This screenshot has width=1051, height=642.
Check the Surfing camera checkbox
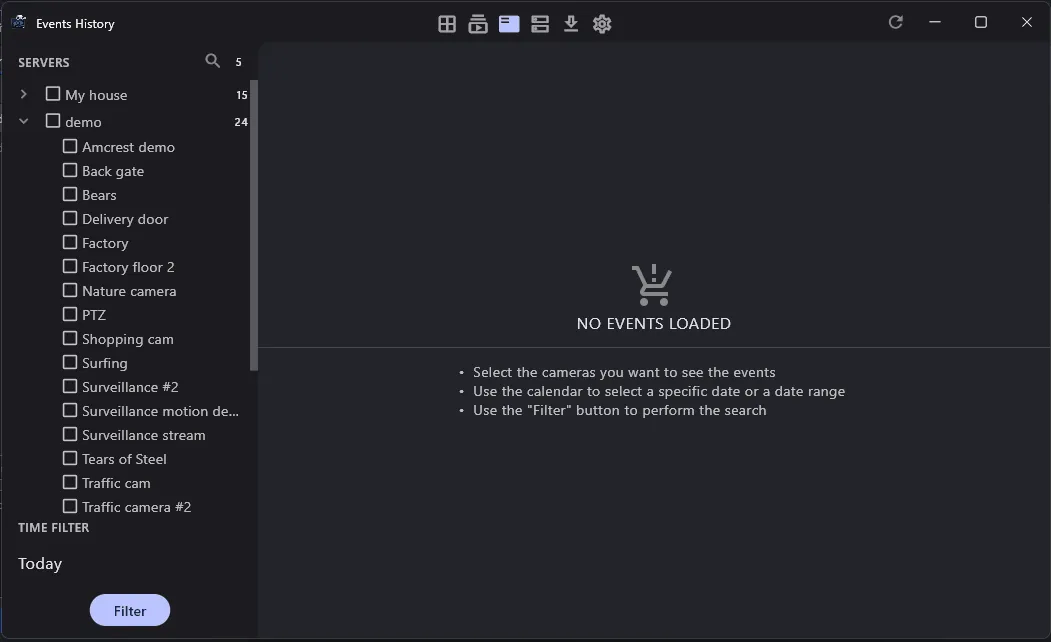70,363
